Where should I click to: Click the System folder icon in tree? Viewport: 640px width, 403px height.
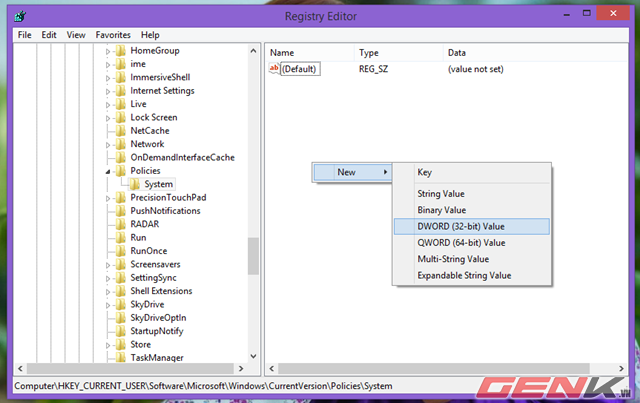134,184
